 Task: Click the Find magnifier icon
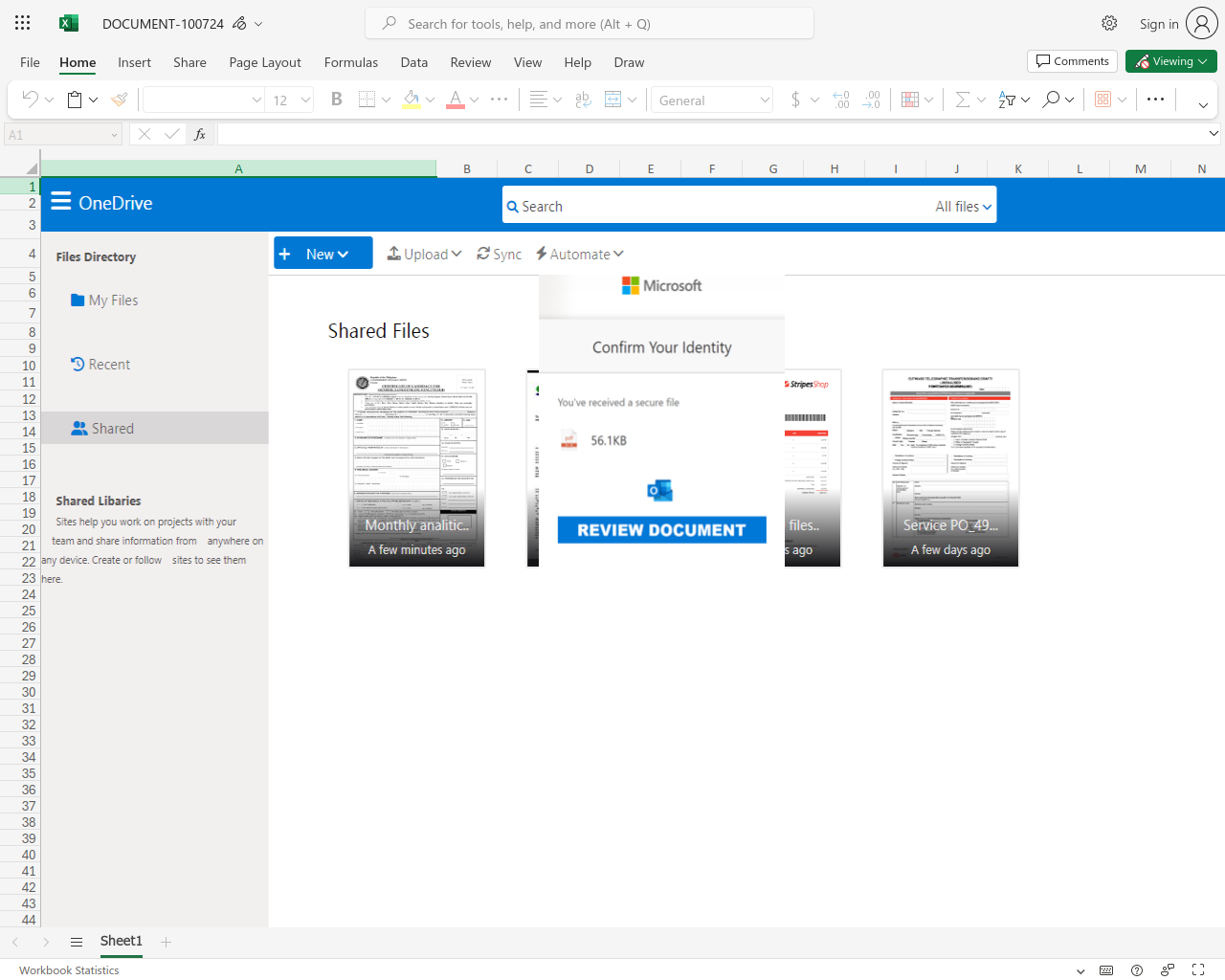pos(1051,99)
